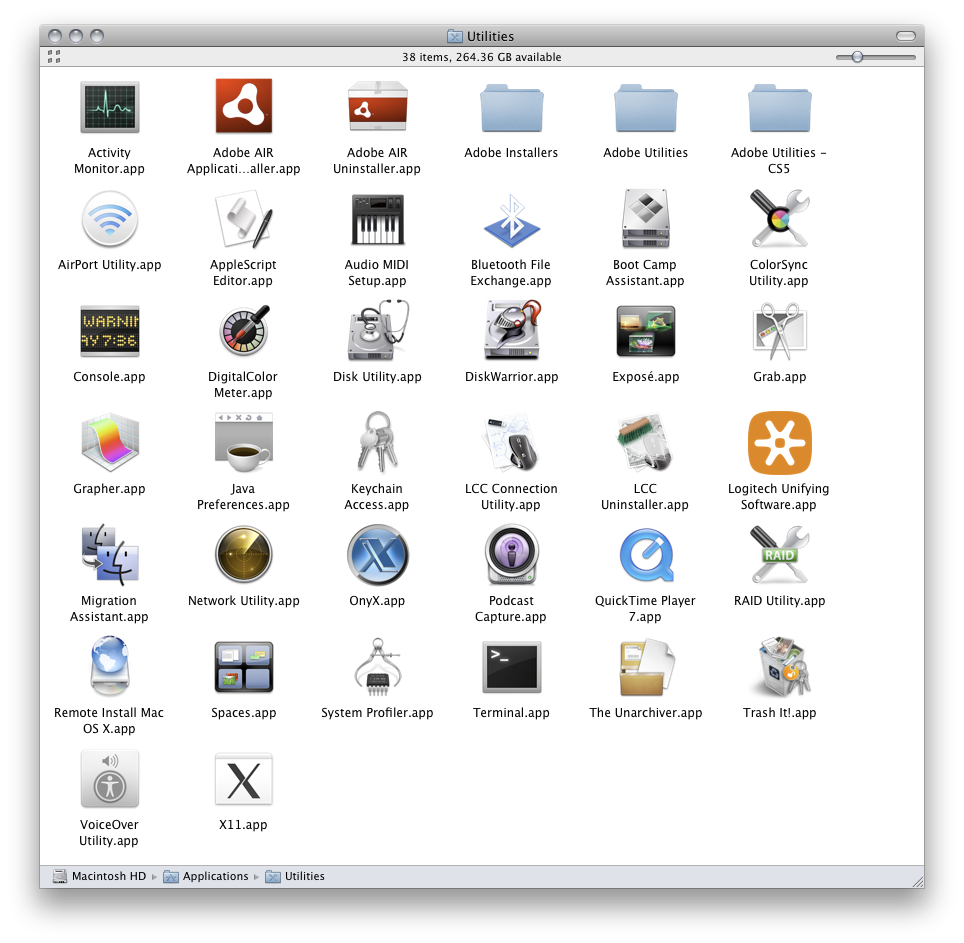Screen dimensions: 964x943
Task: Select the Migration Assistant icon
Action: pyautogui.click(x=109, y=554)
